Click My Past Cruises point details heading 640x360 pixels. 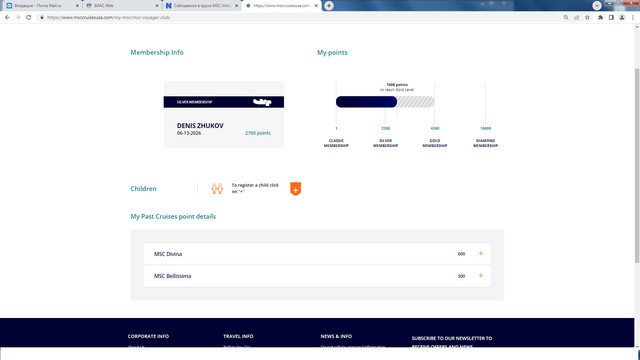pyautogui.click(x=173, y=216)
